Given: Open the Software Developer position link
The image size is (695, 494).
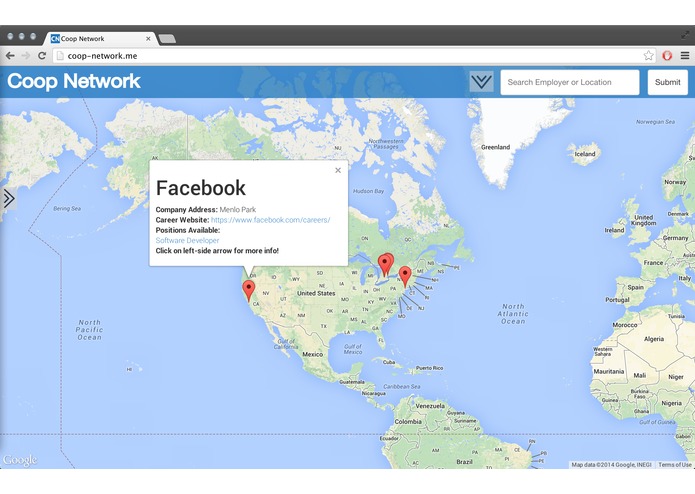Looking at the screenshot, I should coord(187,240).
